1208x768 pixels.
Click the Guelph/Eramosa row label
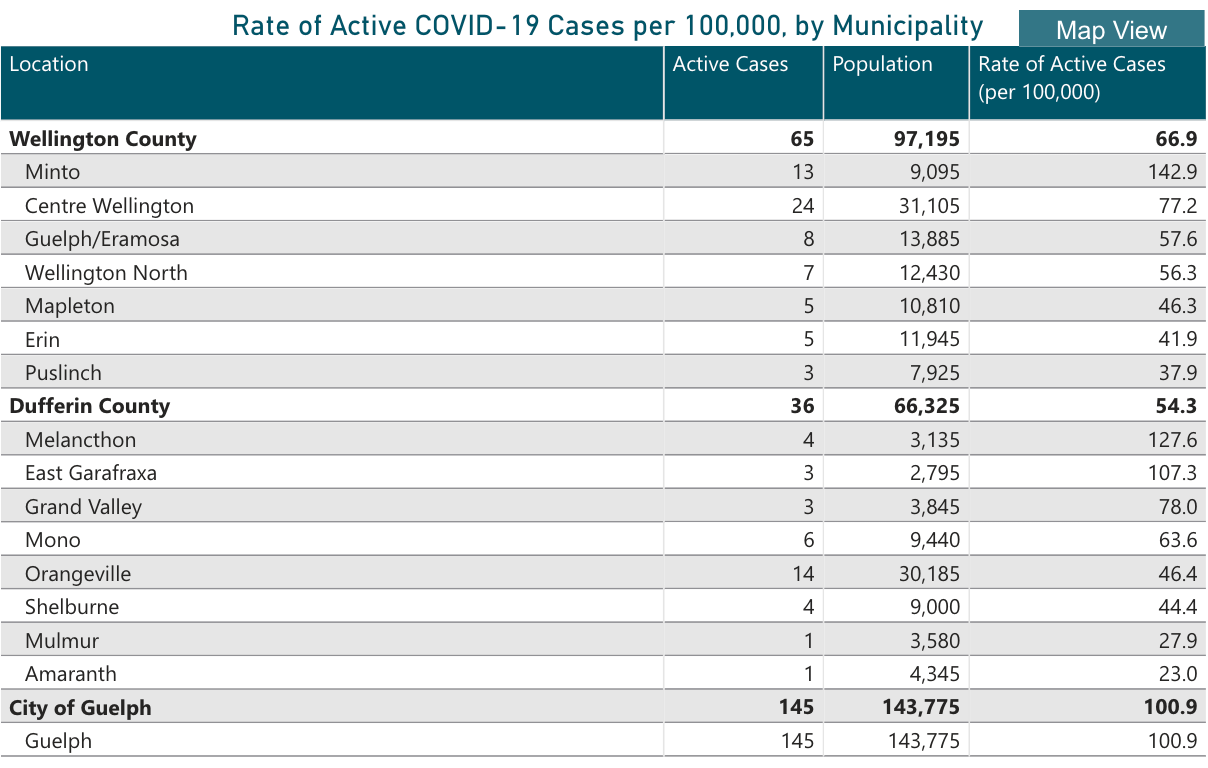coord(102,239)
